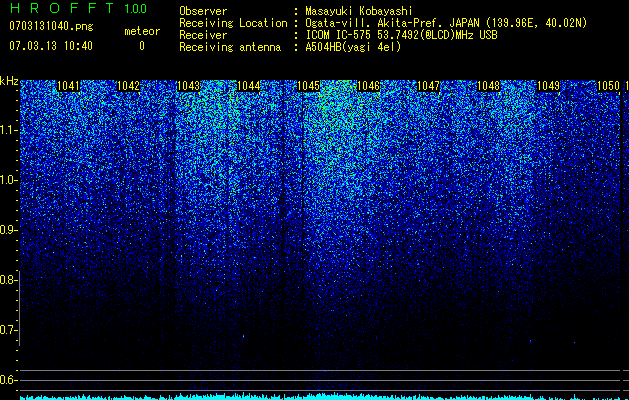Click the 1047 time marker
The height and width of the screenshot is (400, 629).
tap(428, 86)
